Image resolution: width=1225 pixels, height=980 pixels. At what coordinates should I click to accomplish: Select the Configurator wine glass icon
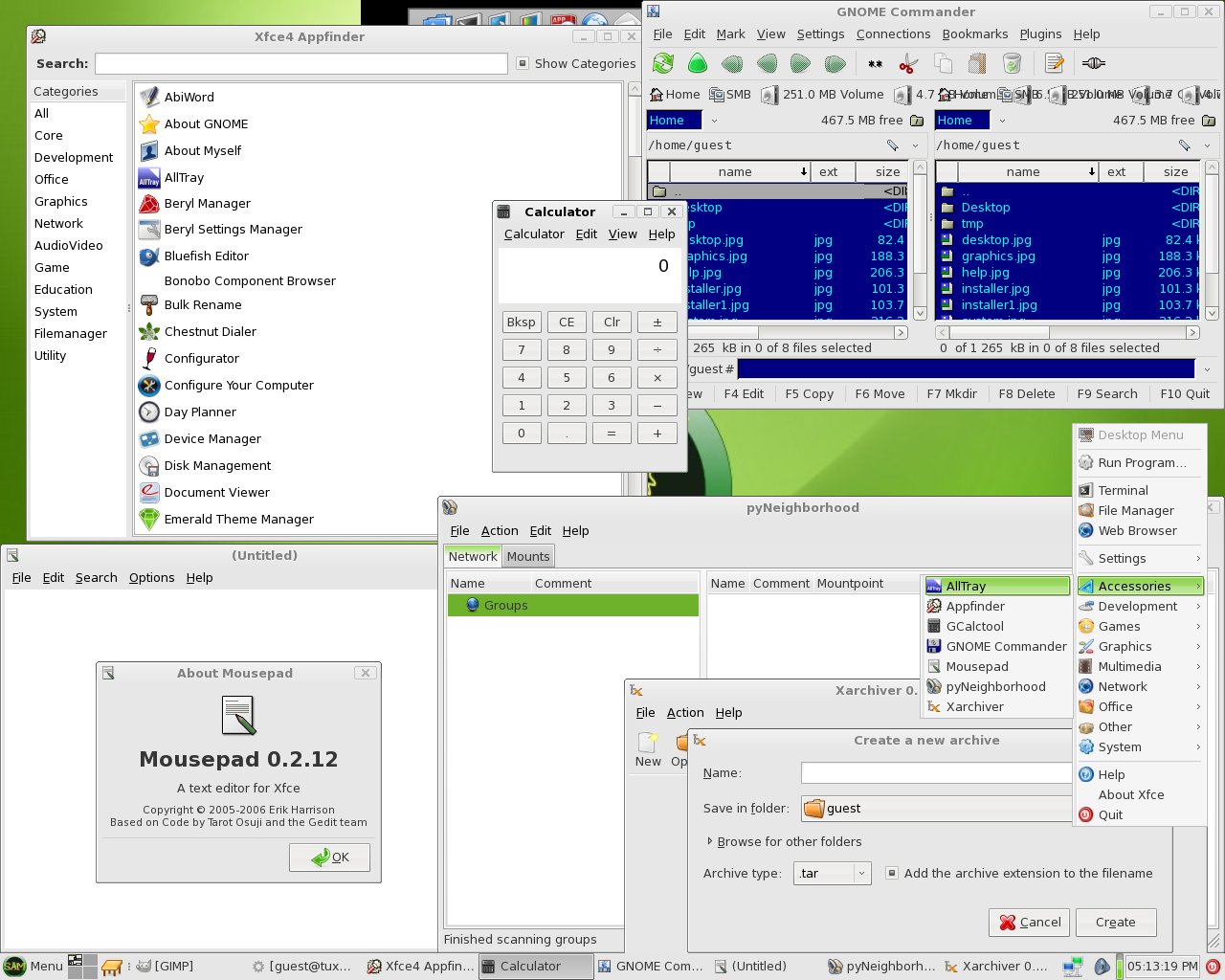(x=149, y=359)
